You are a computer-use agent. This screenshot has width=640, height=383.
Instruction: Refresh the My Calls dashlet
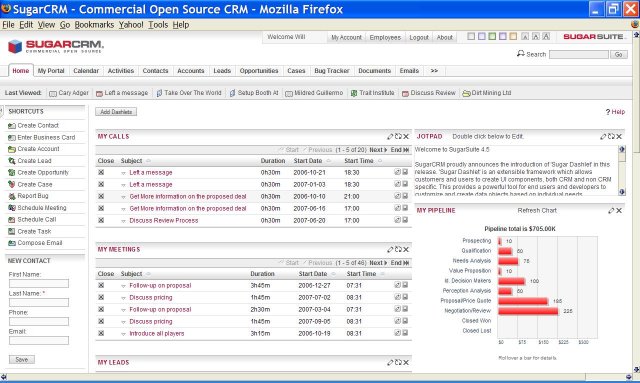tap(398, 136)
